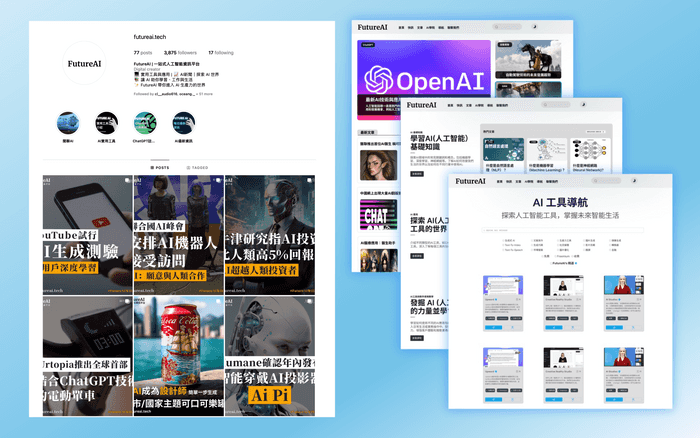Open the AI Studios card in the first row

coord(624,303)
